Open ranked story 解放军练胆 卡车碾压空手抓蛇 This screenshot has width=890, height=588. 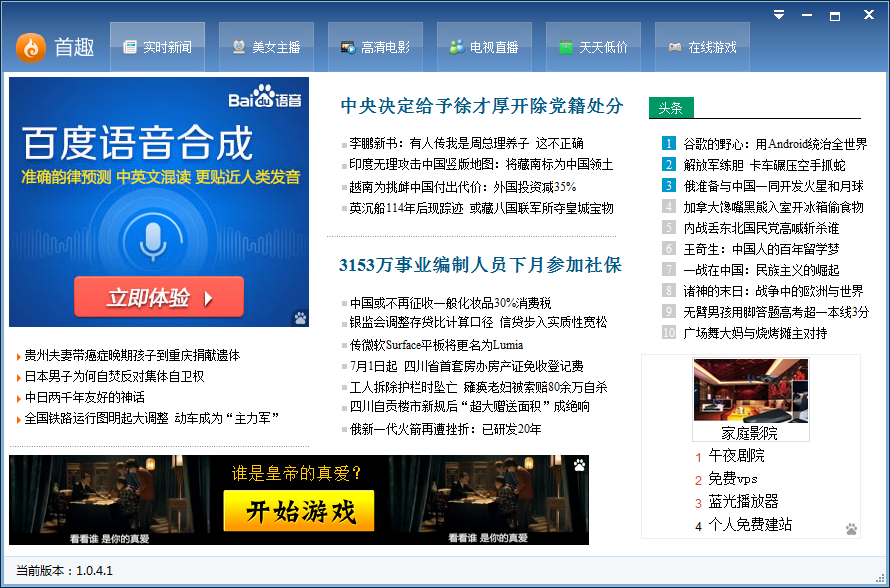click(x=765, y=165)
